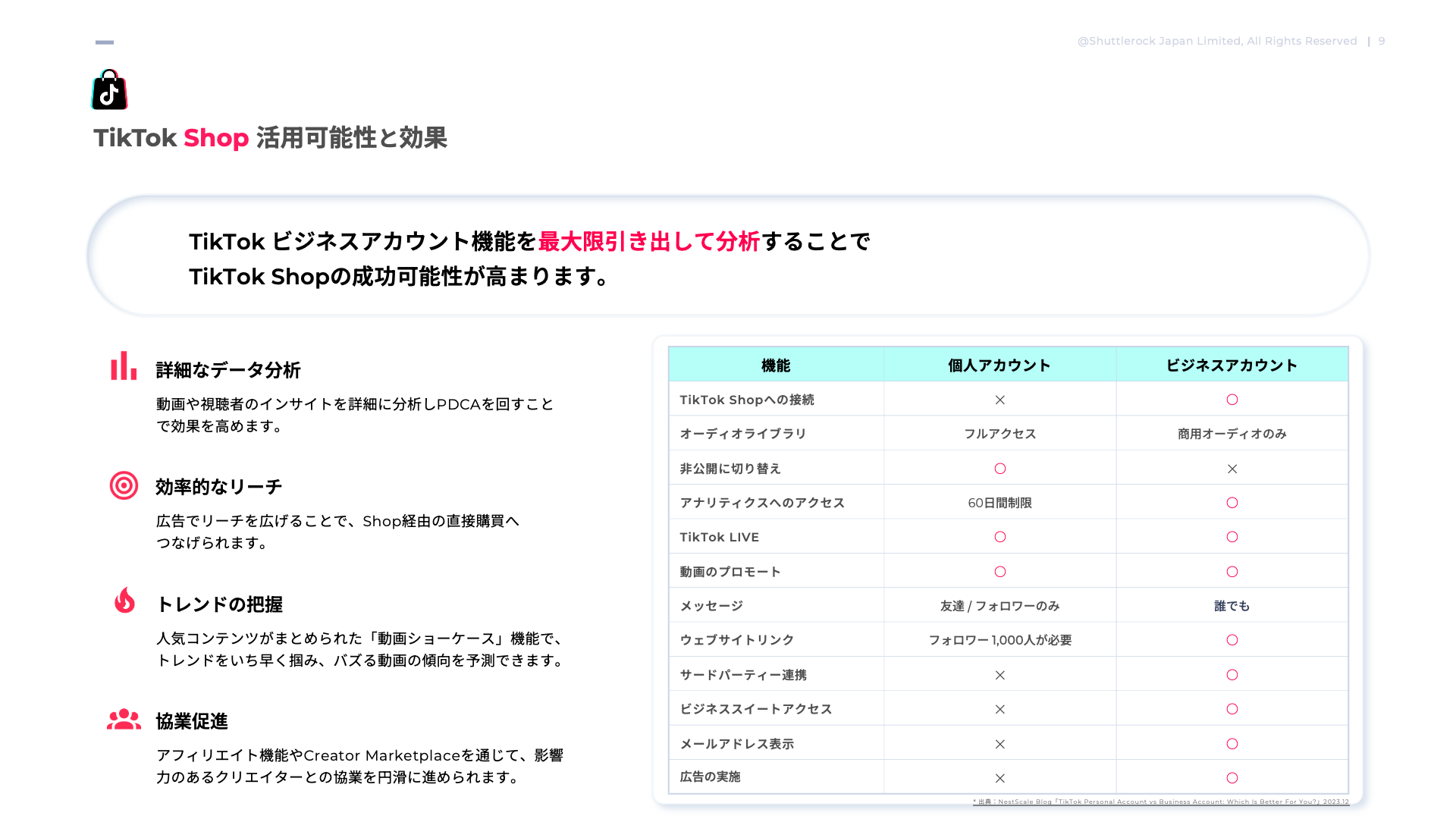Click the circle in 動画のプロモート ビジネスアカウント cell
Screen dimensions: 1456x819
1232,572
